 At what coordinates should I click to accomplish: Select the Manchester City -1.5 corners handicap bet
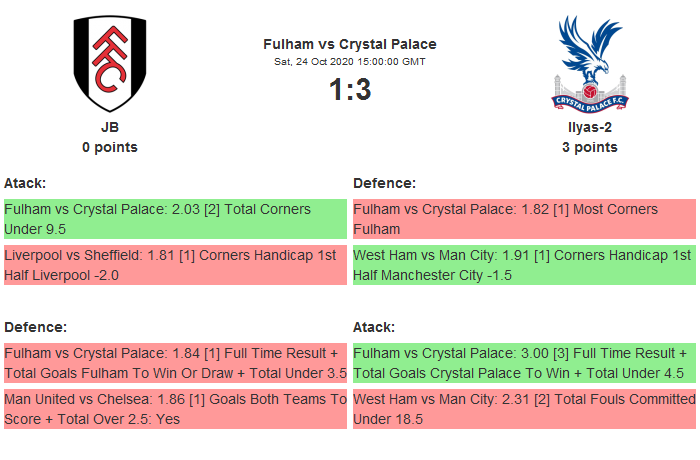point(523,265)
